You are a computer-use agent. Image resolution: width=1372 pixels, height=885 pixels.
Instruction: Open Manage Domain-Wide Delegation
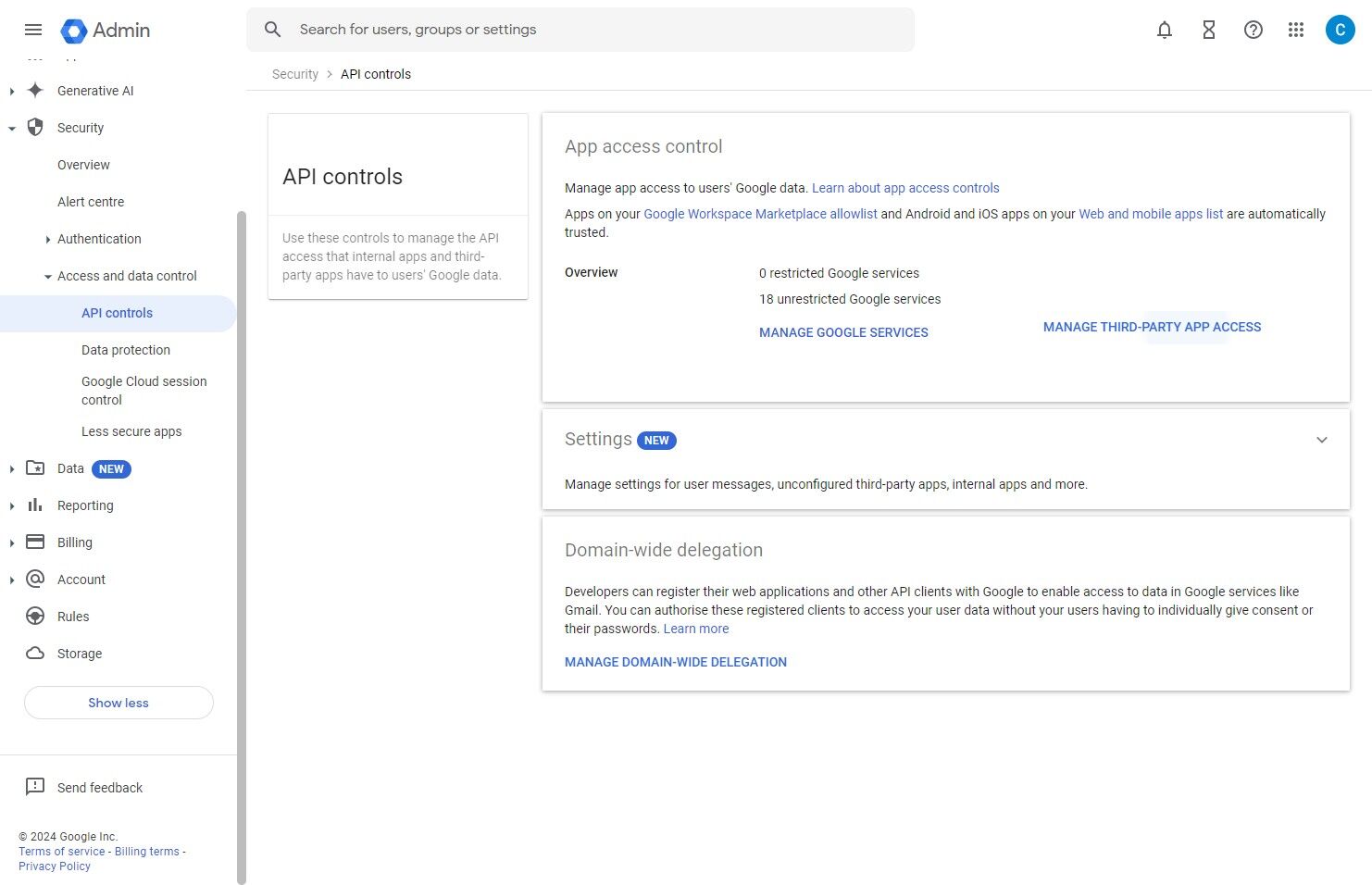[676, 662]
